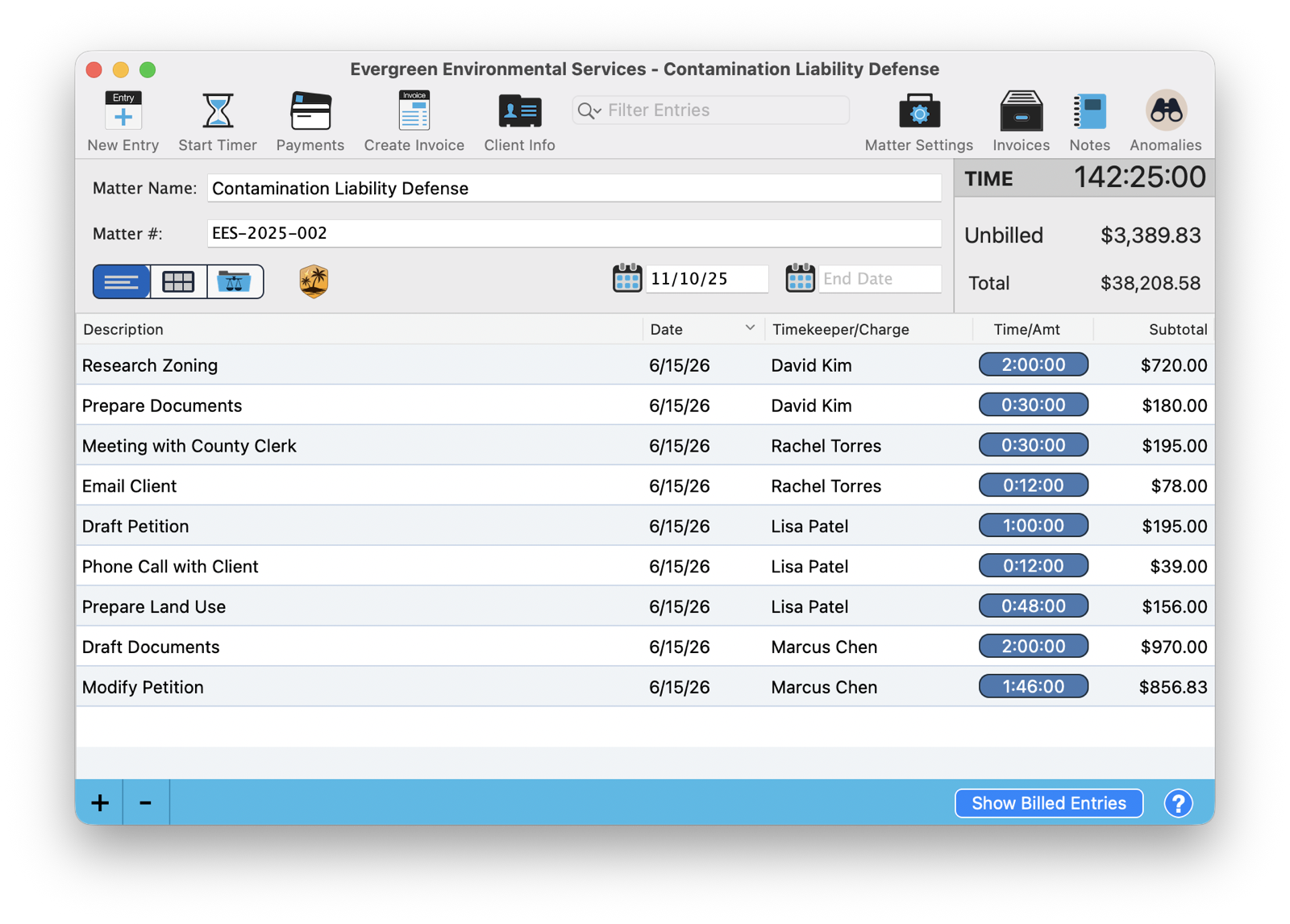Screen dimensions: 1290x924
Task: Select Modify Petition entry
Action: 645,687
